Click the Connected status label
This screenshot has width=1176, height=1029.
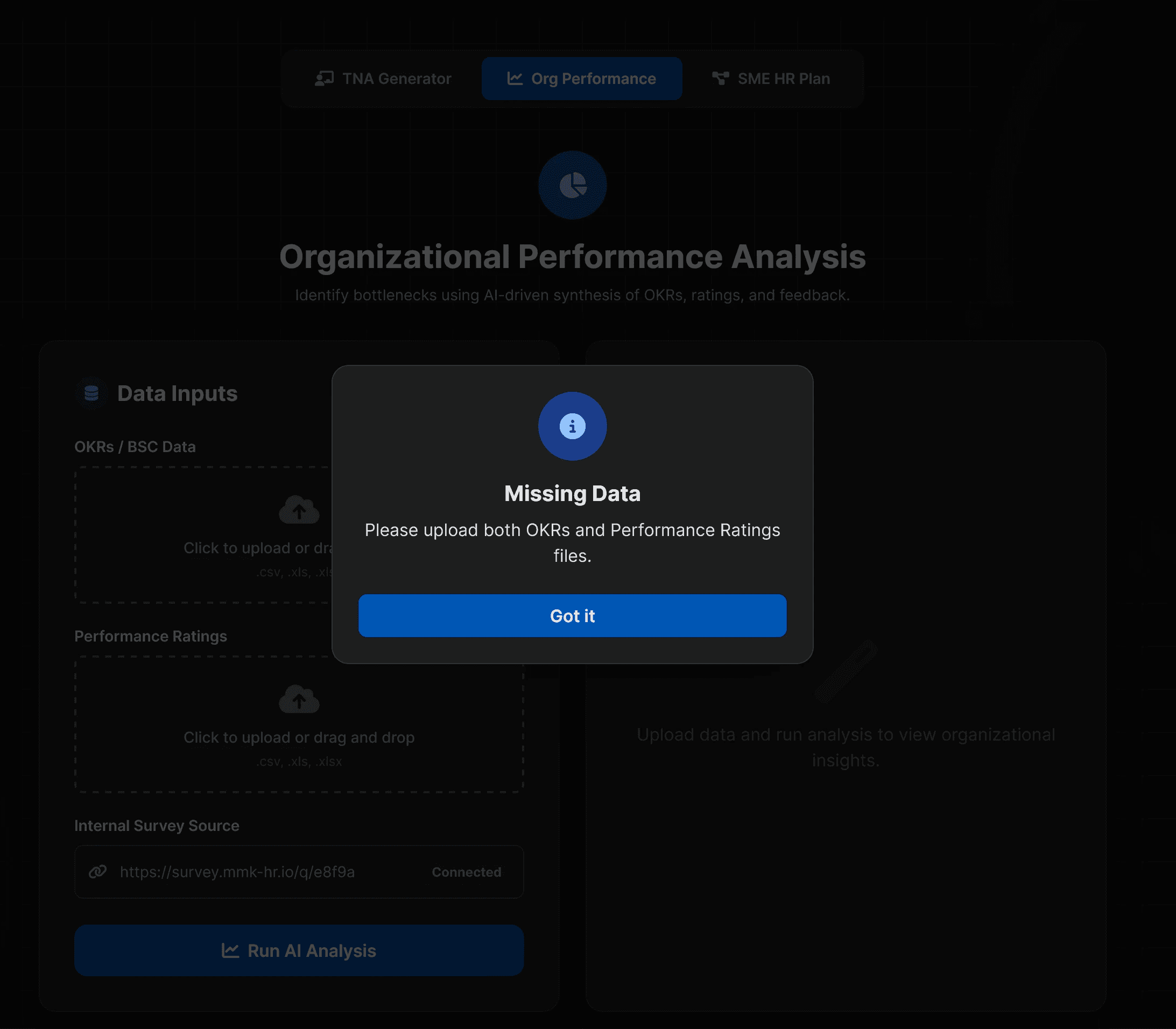pos(466,872)
